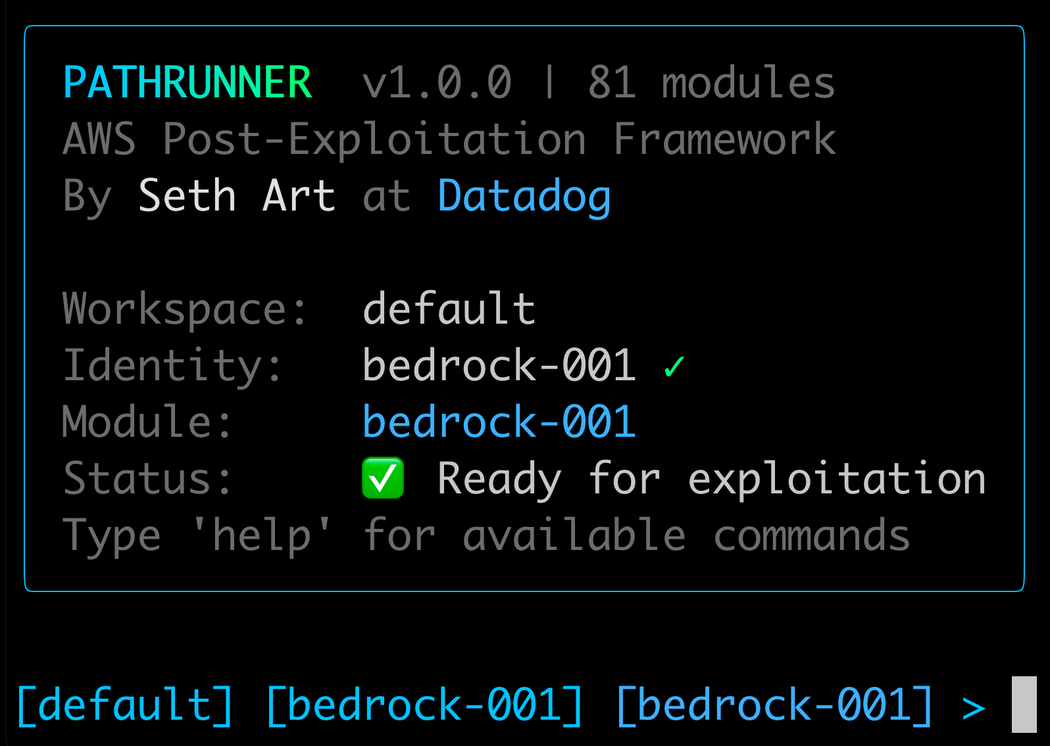1050x746 pixels.
Task: Click the '>' prompt symbol
Action: [x=974, y=708]
